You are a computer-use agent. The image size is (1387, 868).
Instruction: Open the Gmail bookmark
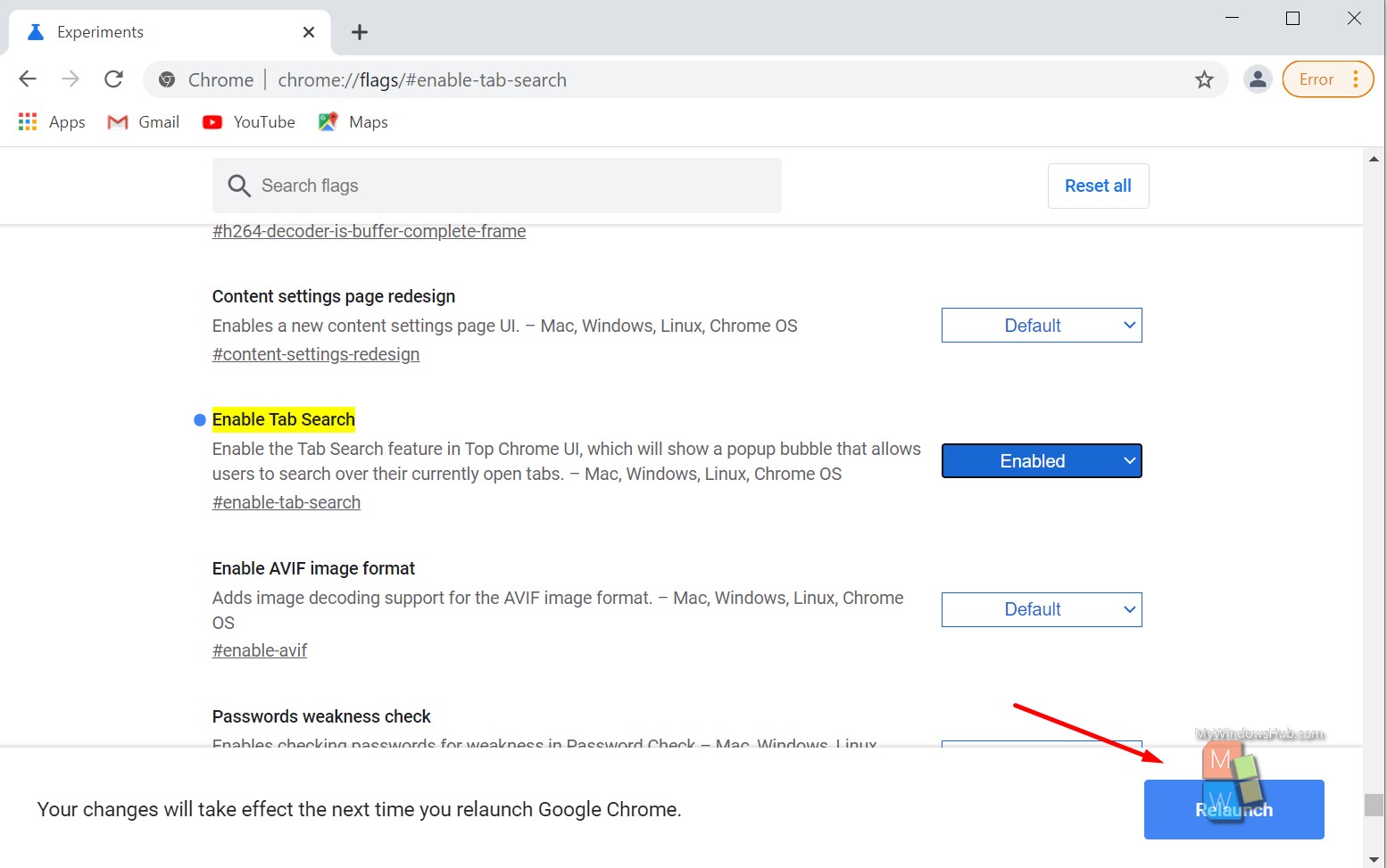(143, 122)
